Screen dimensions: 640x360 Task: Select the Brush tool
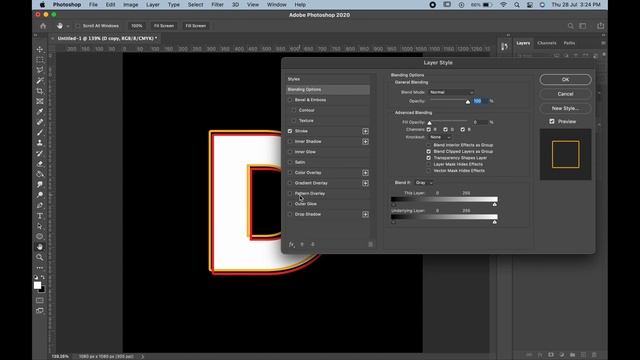[x=40, y=133]
